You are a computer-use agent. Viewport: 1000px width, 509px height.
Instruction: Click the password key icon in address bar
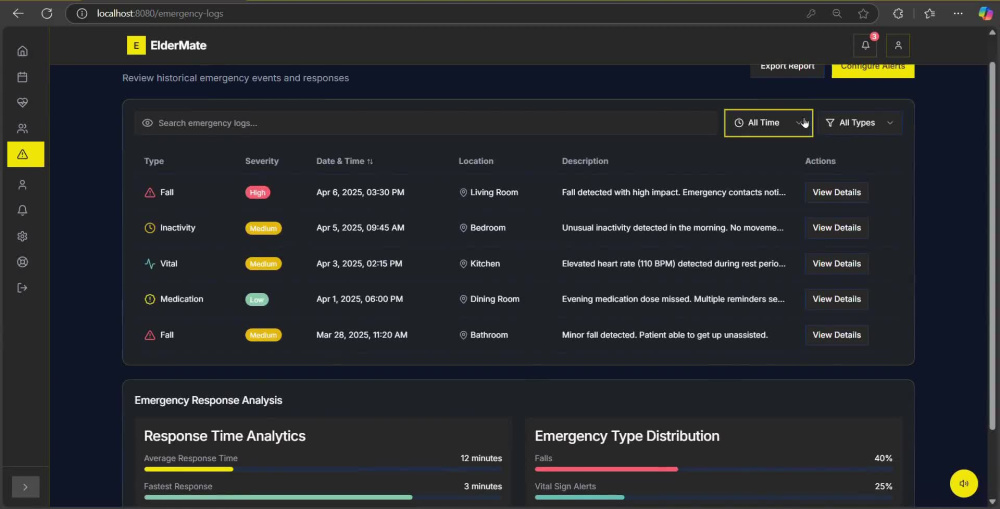point(811,13)
